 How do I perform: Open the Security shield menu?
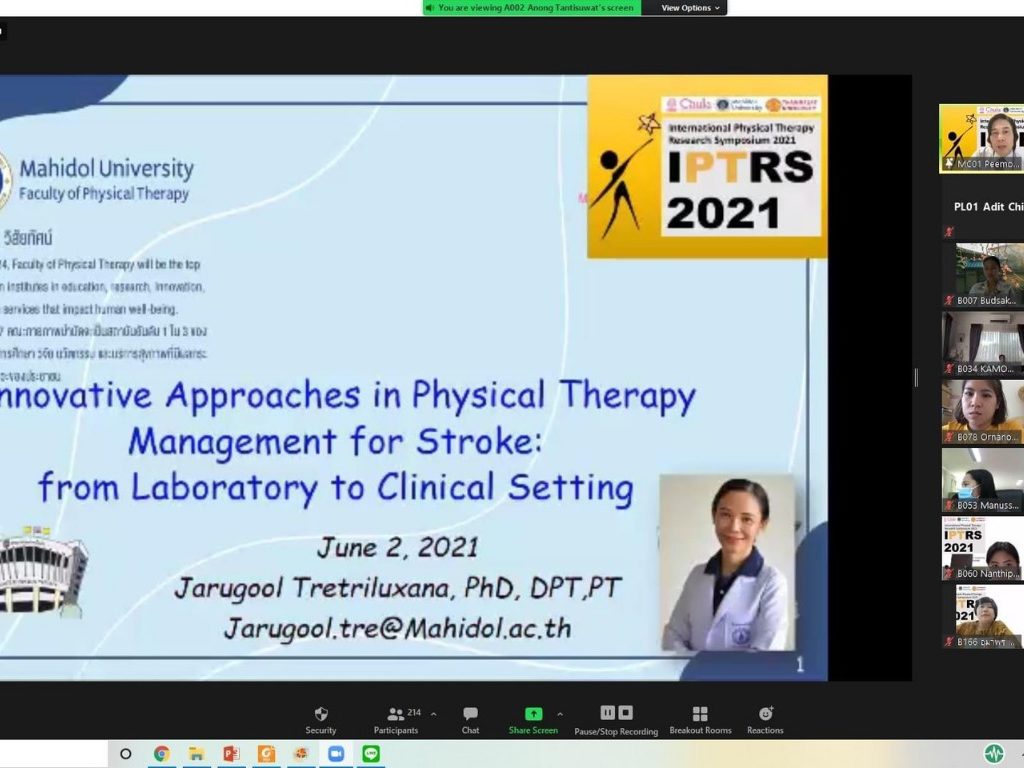pos(321,720)
